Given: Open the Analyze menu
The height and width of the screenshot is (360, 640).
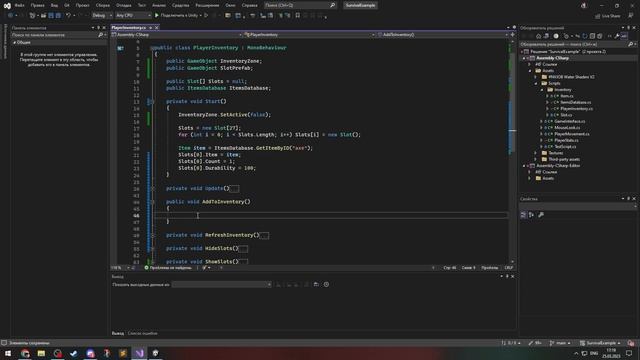Looking at the screenshot, I should coord(159,5).
